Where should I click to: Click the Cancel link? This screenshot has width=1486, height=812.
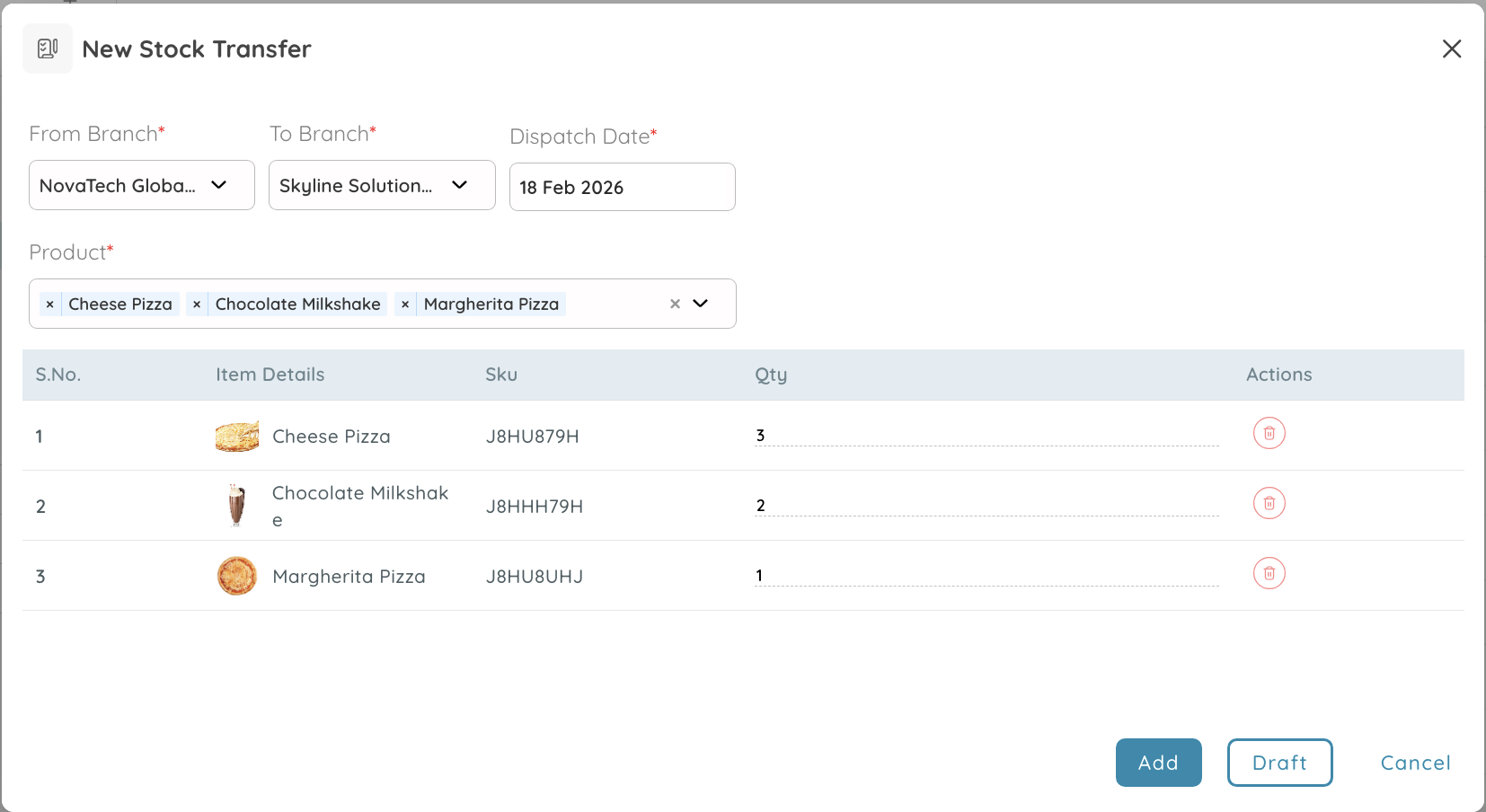tap(1415, 763)
